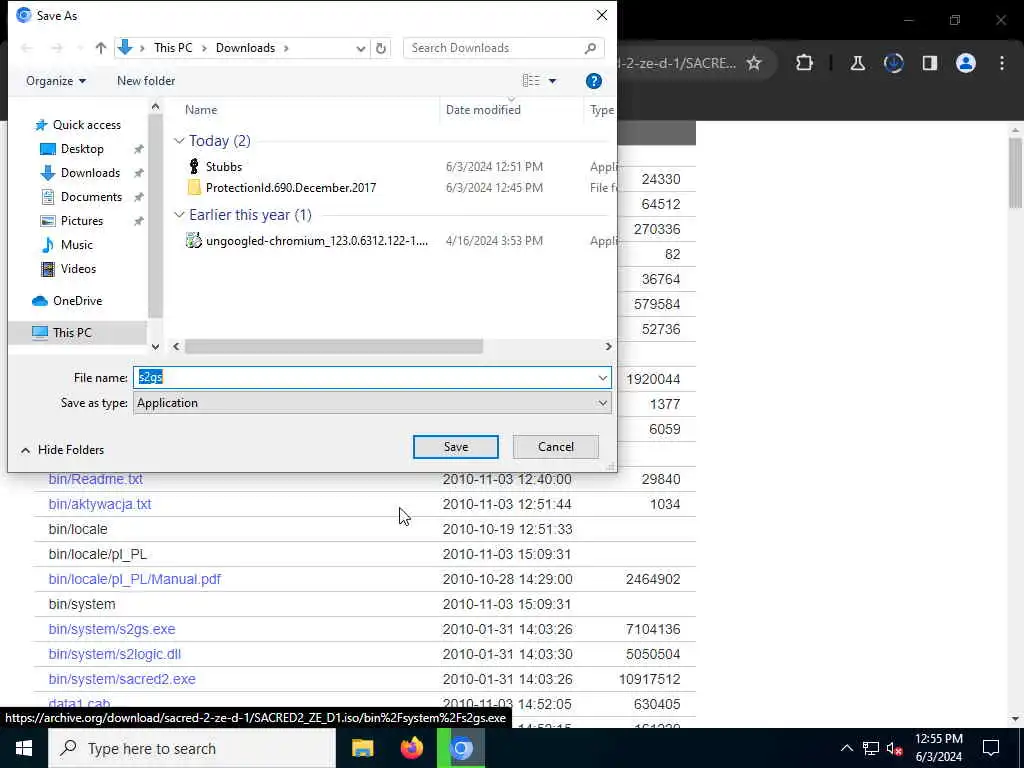
Task: Select This PC in navigation pane
Action: coord(72,332)
